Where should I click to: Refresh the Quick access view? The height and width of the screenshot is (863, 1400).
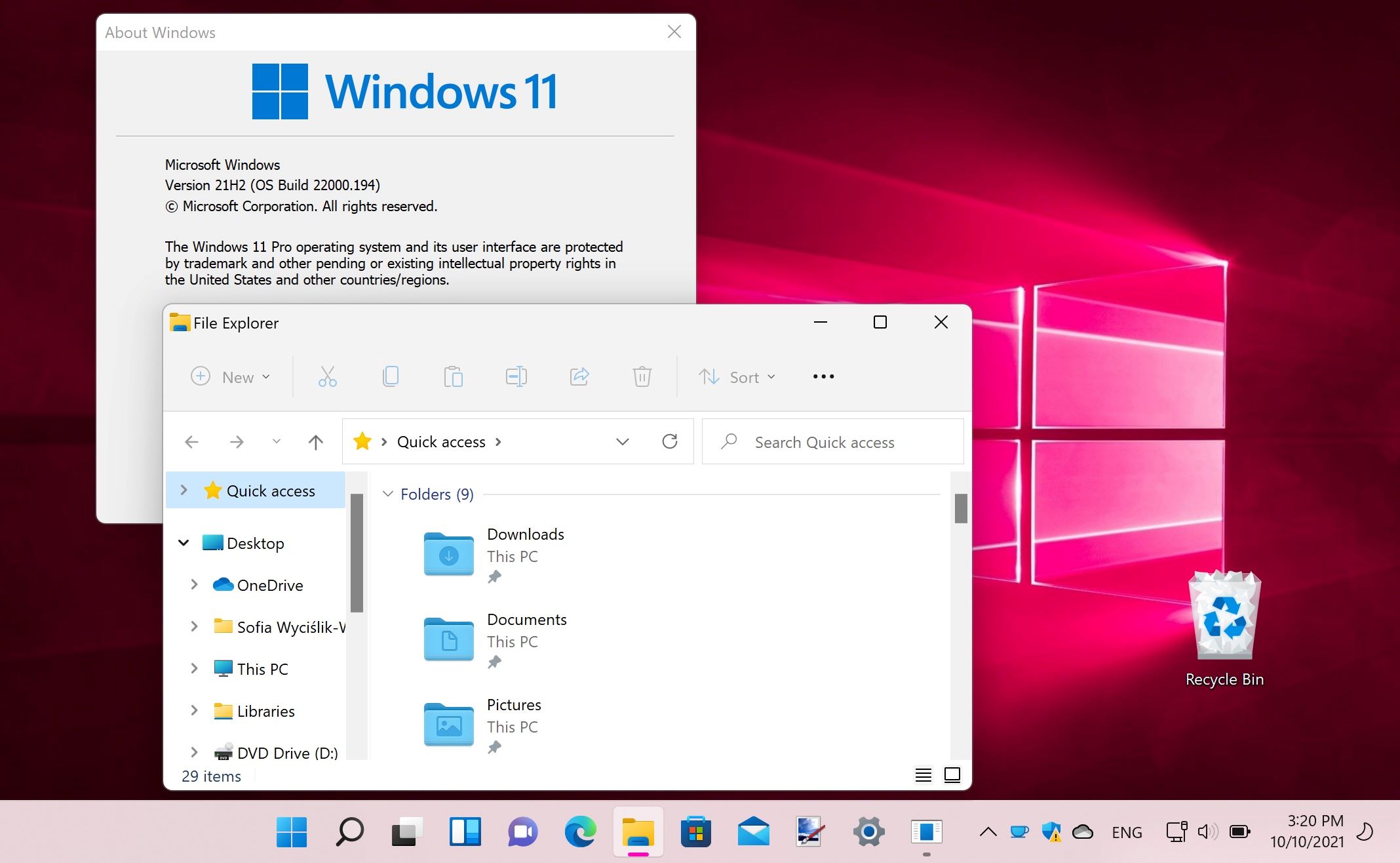pyautogui.click(x=669, y=441)
